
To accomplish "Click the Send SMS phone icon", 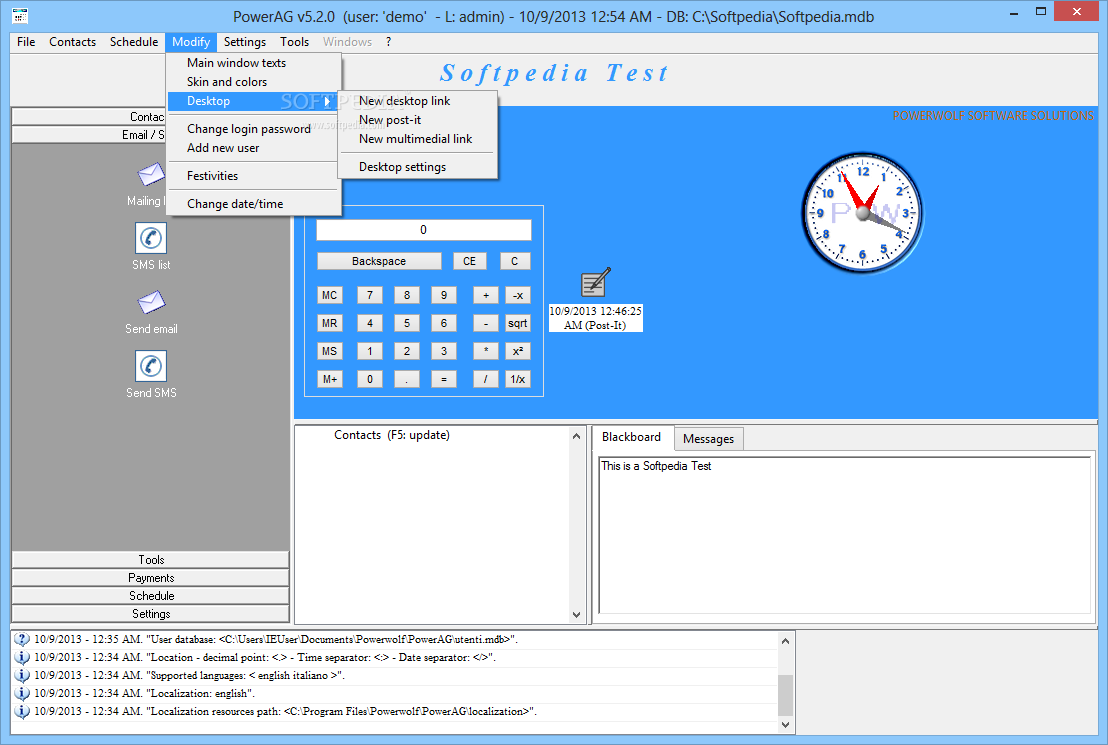I will pyautogui.click(x=151, y=366).
